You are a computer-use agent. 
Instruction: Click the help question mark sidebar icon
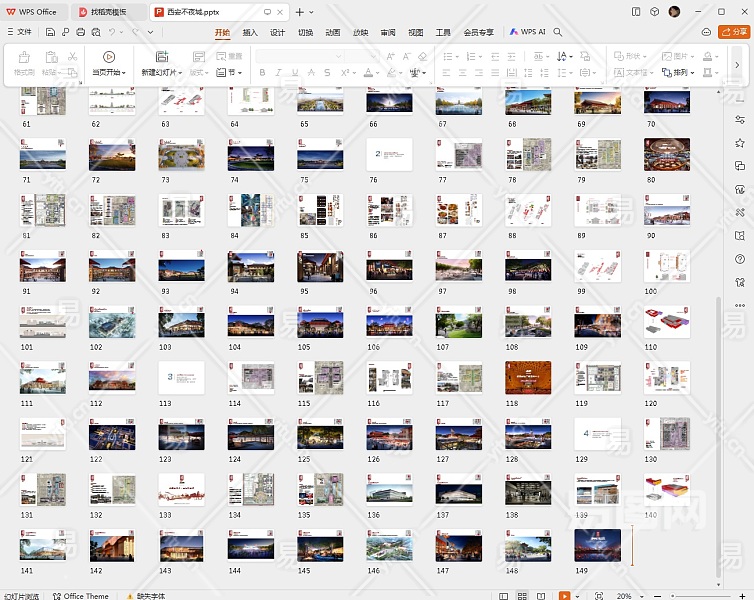tap(740, 258)
